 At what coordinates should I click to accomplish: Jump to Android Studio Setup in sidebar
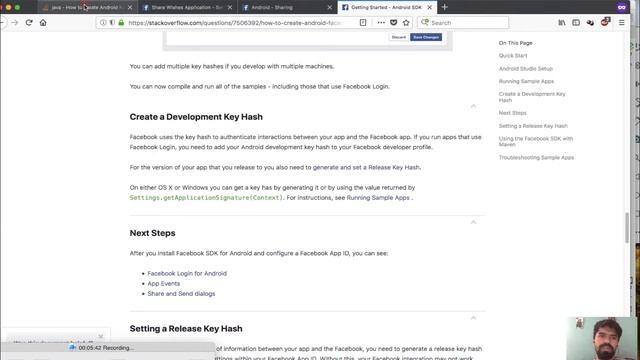tap(526, 69)
